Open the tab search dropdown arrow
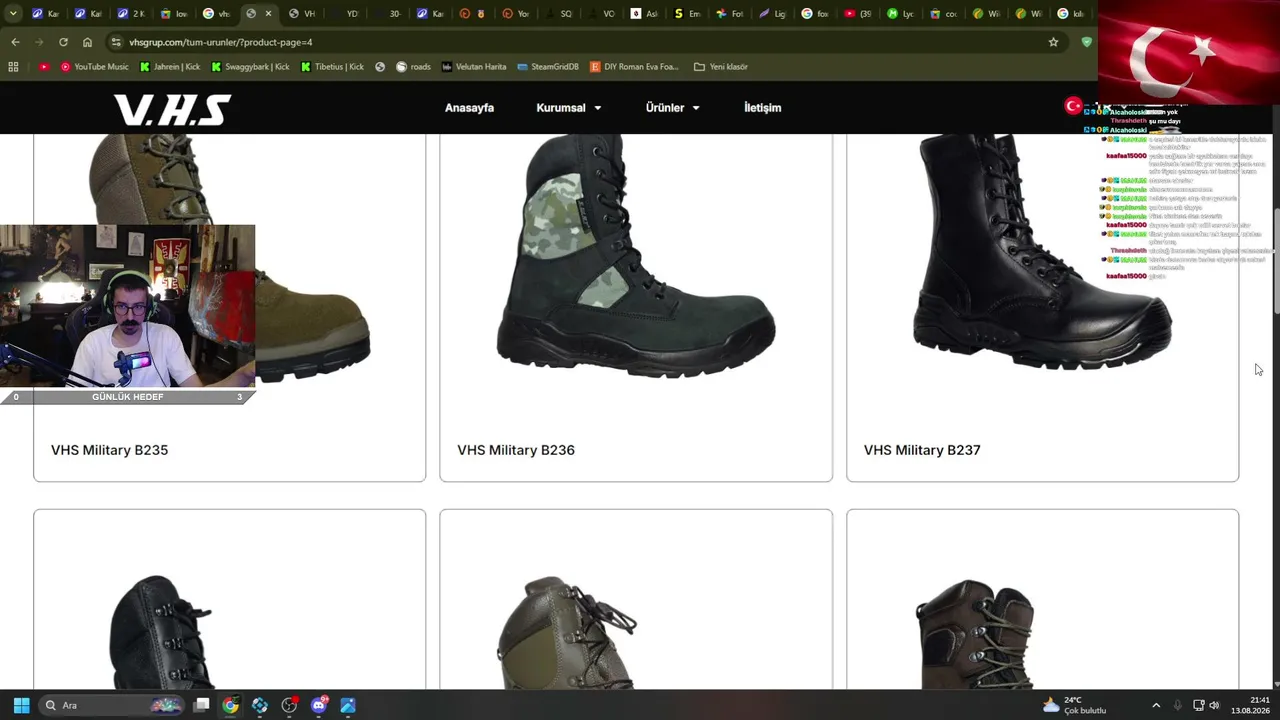Screen dimensions: 1280x720 pyautogui.click(x=13, y=14)
